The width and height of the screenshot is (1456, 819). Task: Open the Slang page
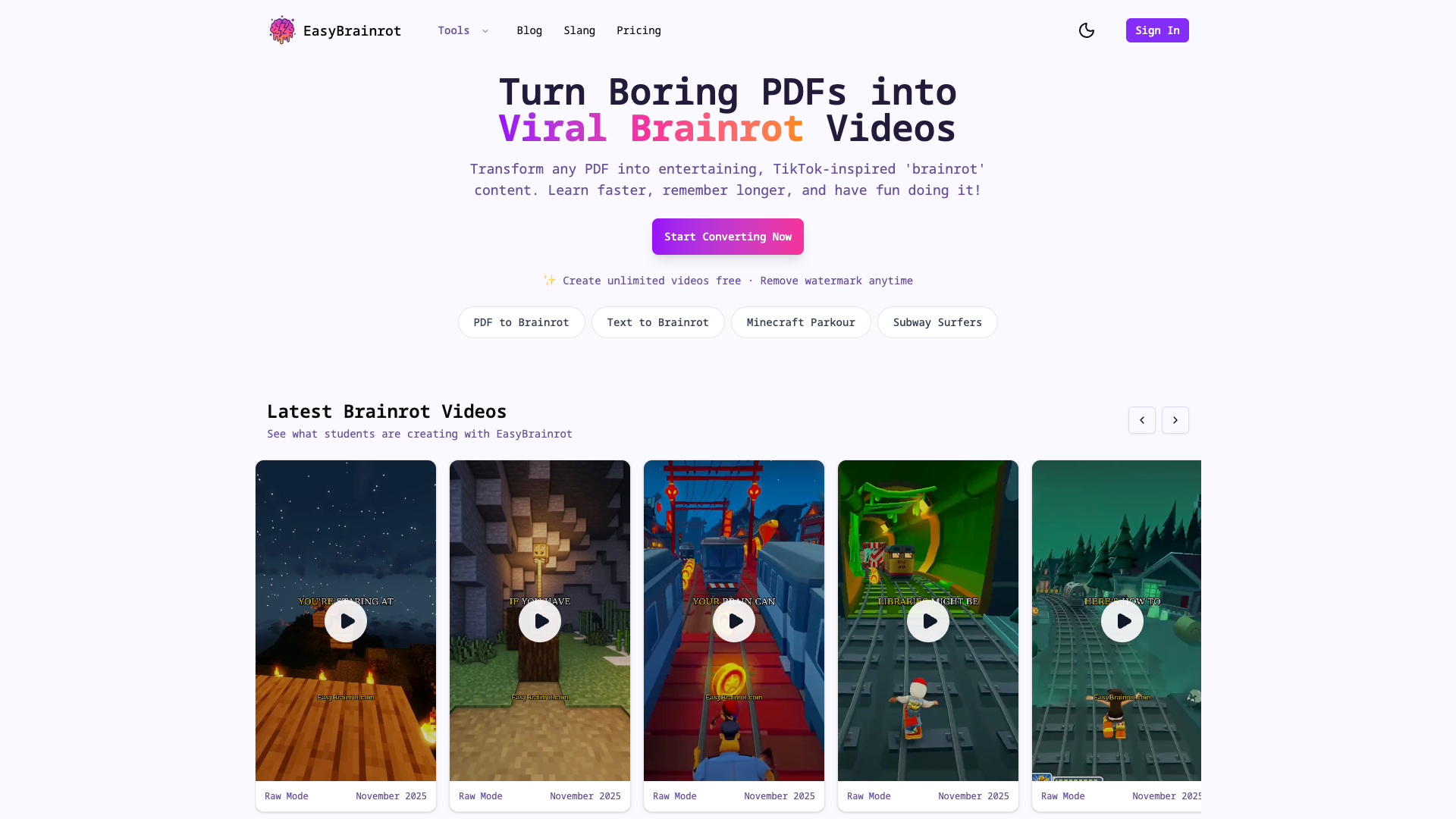(579, 30)
